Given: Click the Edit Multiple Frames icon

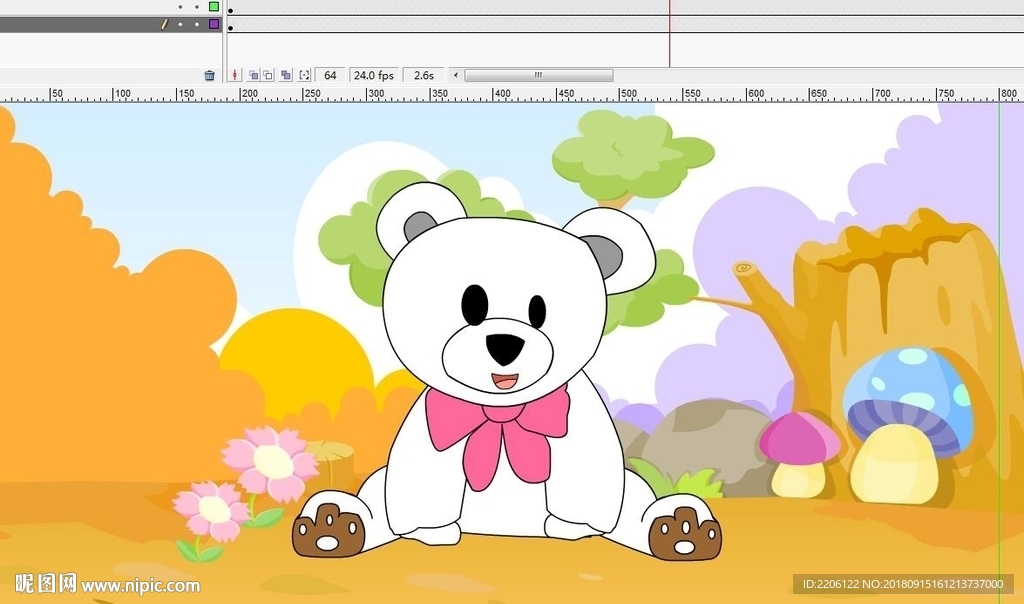Looking at the screenshot, I should click(286, 75).
